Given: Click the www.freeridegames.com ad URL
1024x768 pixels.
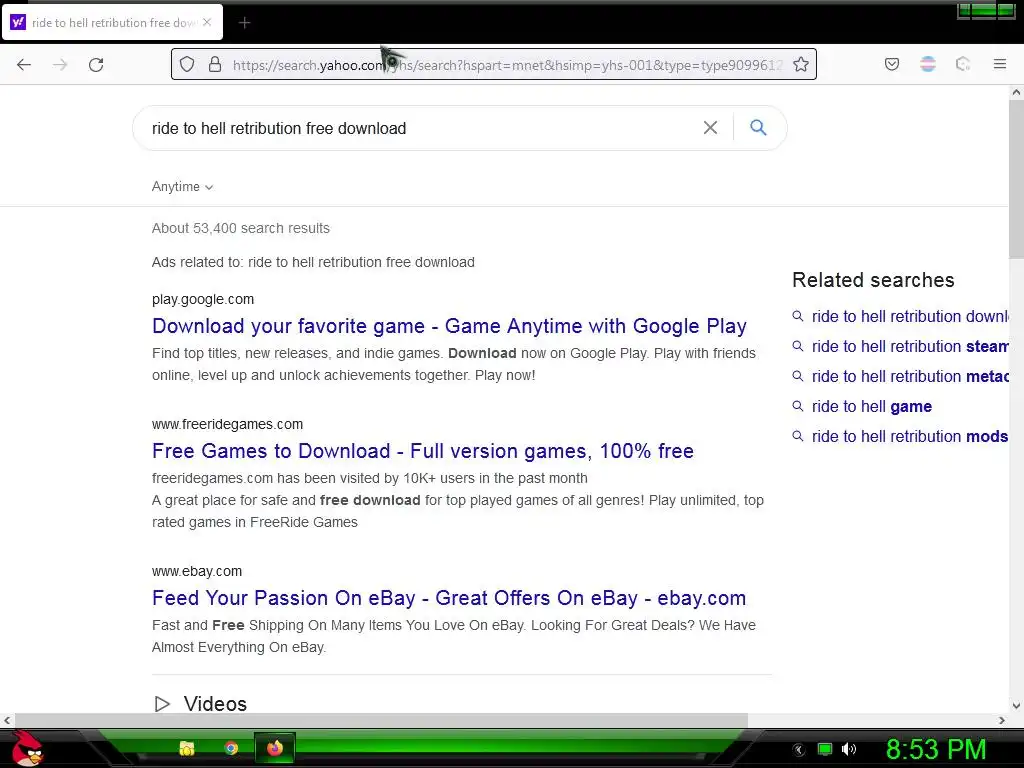Looking at the screenshot, I should 227,424.
